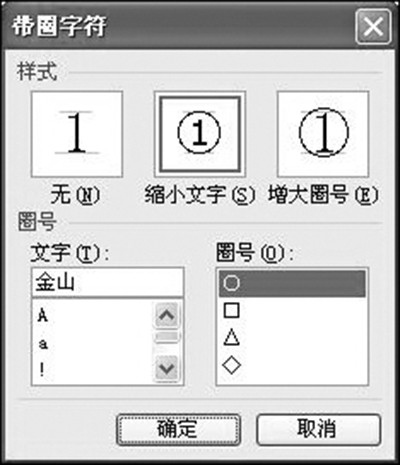The width and height of the screenshot is (400, 465).
Task: Select the 无 (N) style preview
Action: coord(77,134)
